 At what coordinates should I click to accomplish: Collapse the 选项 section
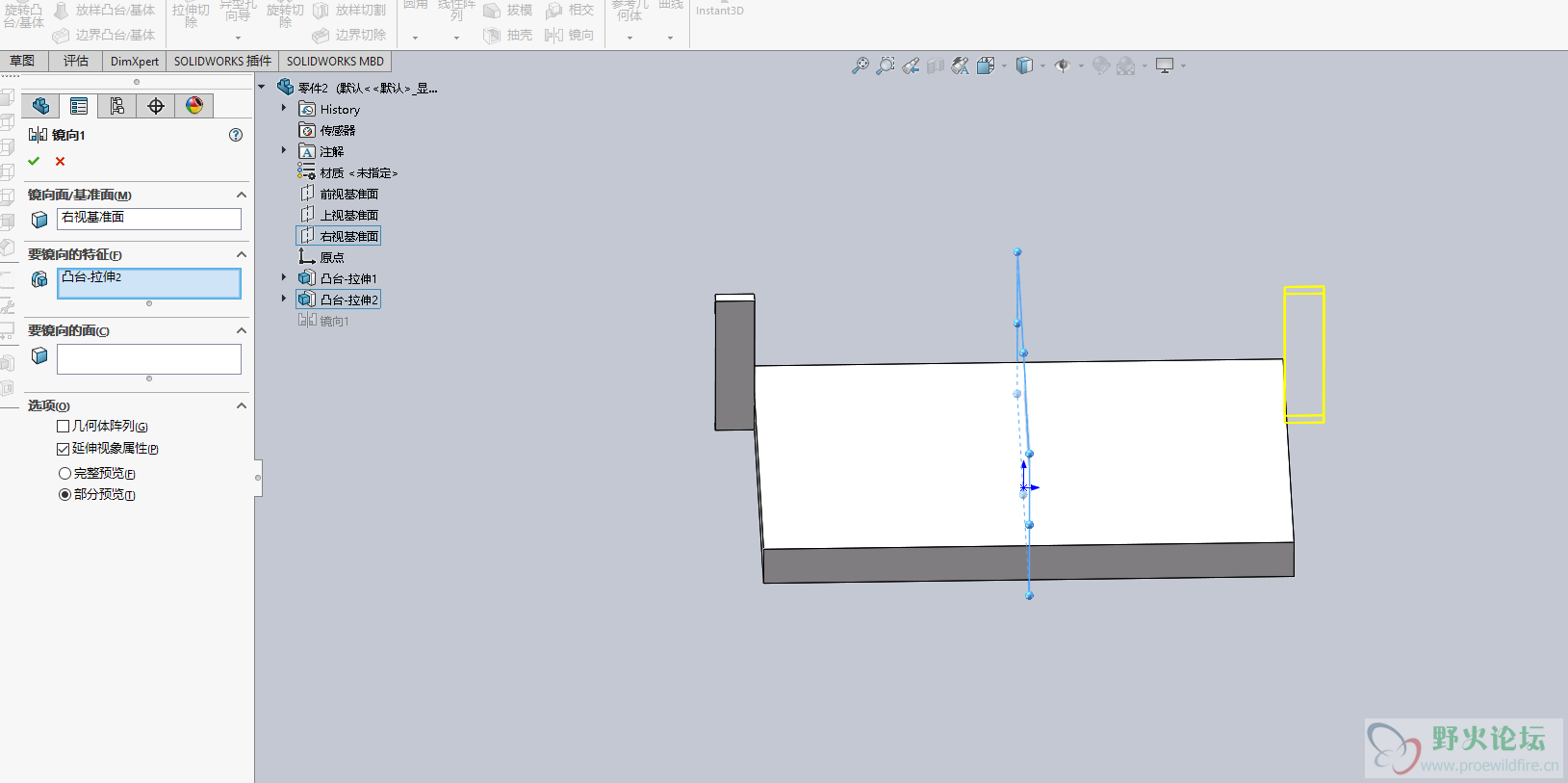click(x=242, y=405)
